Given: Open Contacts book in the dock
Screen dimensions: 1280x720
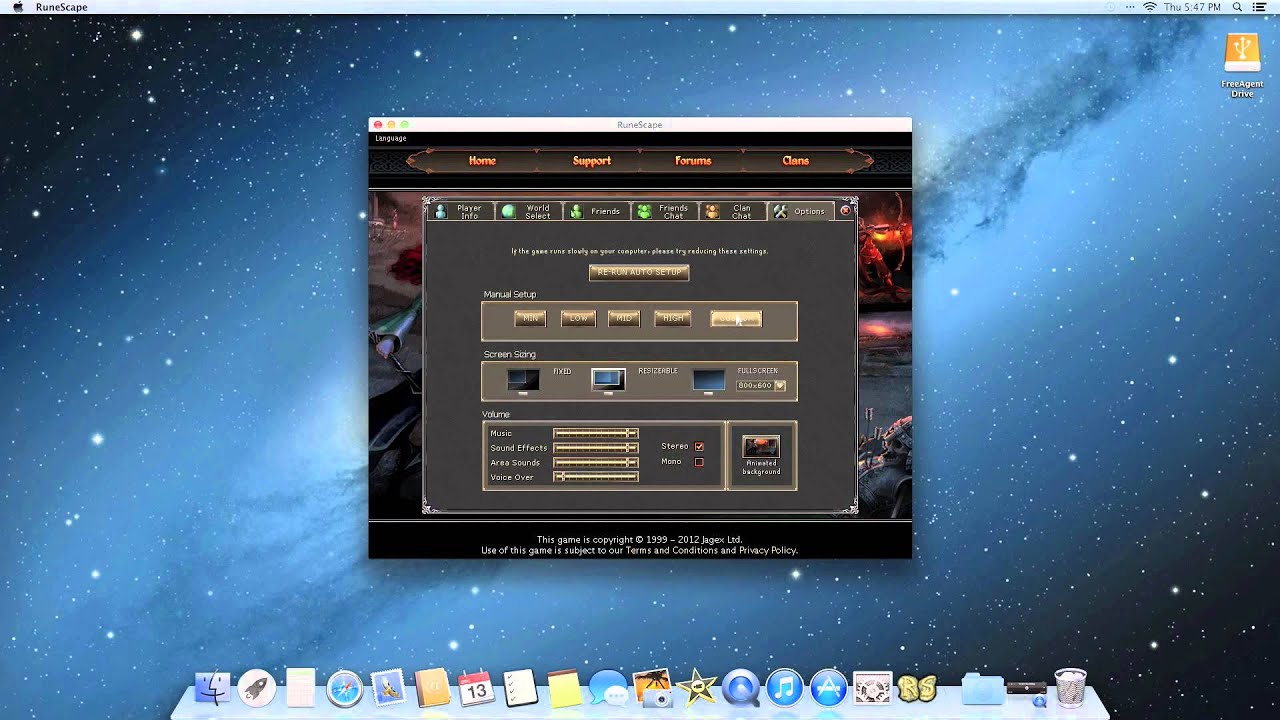Looking at the screenshot, I should coord(433,688).
